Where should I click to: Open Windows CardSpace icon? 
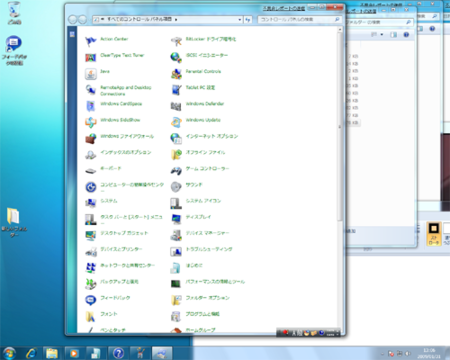[90, 106]
